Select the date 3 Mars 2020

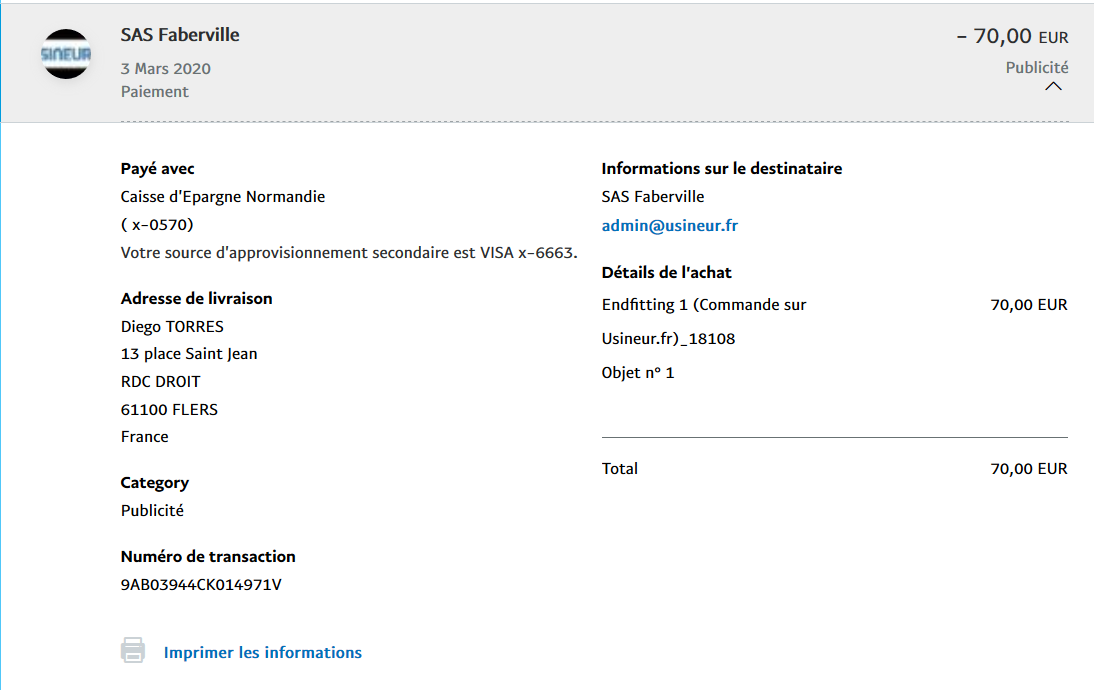coord(165,68)
